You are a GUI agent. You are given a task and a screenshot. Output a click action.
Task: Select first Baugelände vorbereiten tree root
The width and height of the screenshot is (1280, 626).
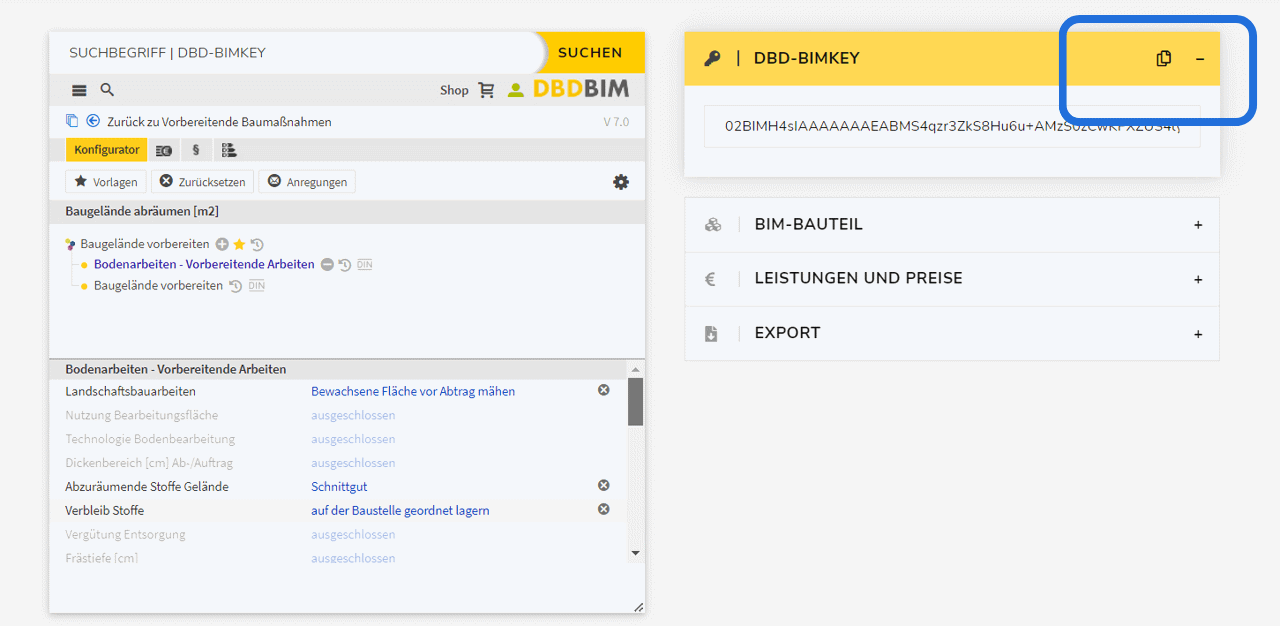[x=145, y=244]
